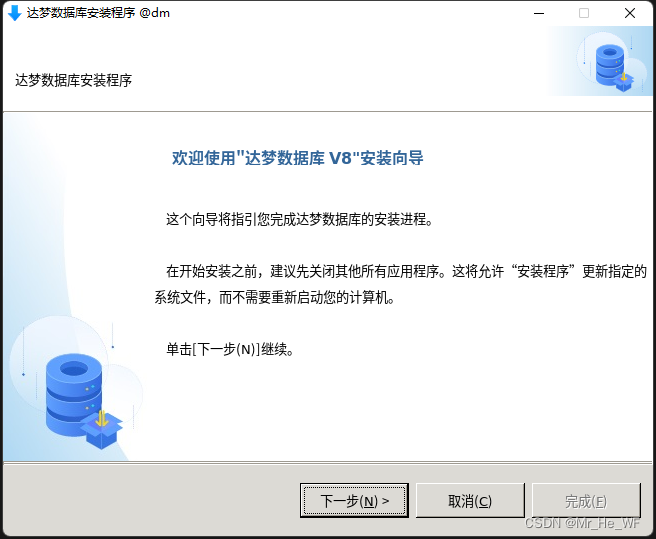
Task: Click the yellow download arrow above the open box
Action: coord(101,418)
